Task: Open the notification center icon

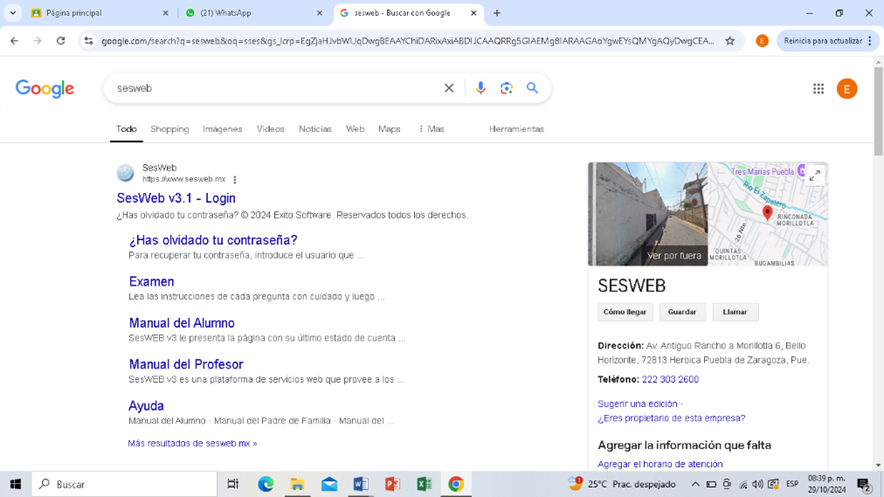Action: tap(864, 484)
